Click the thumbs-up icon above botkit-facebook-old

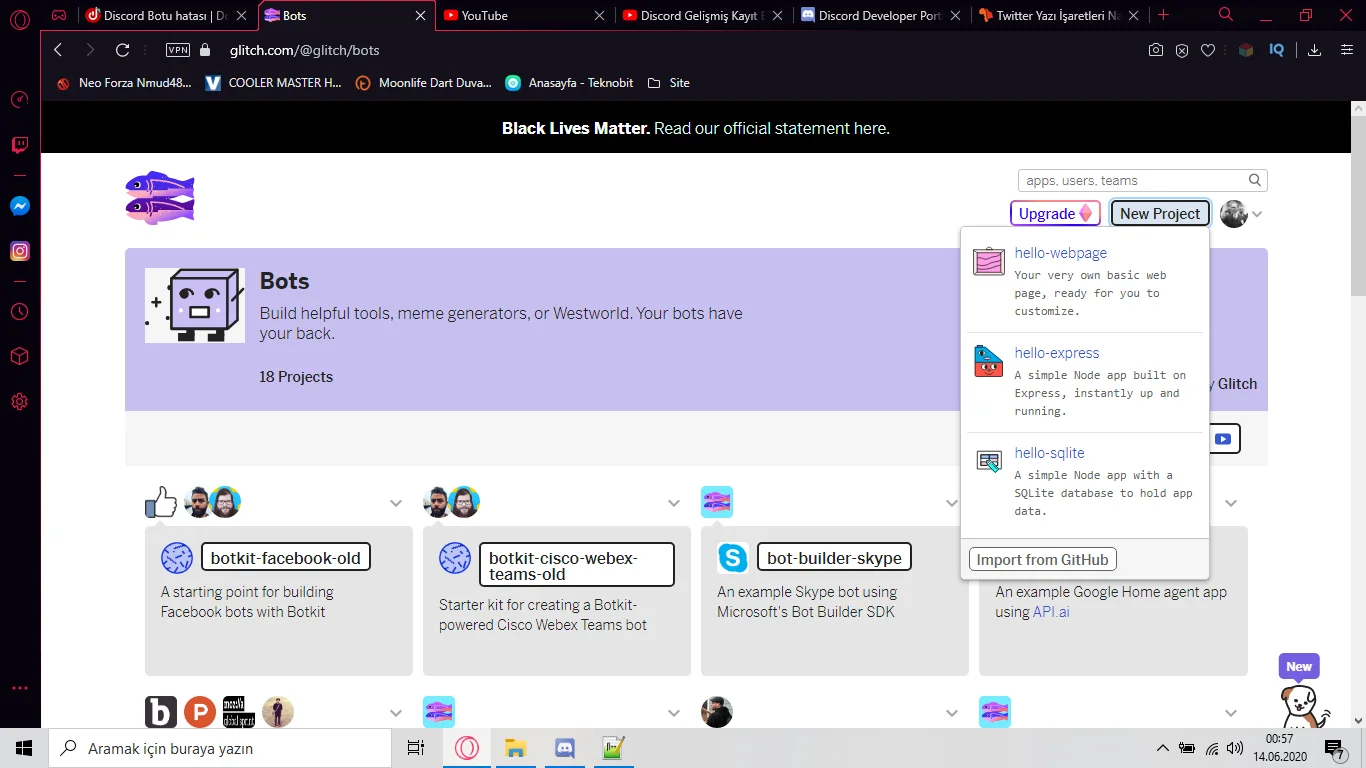[161, 502]
